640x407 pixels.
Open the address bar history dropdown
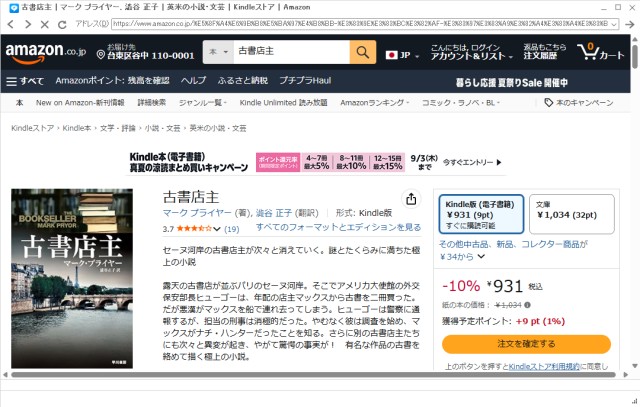[x=613, y=24]
